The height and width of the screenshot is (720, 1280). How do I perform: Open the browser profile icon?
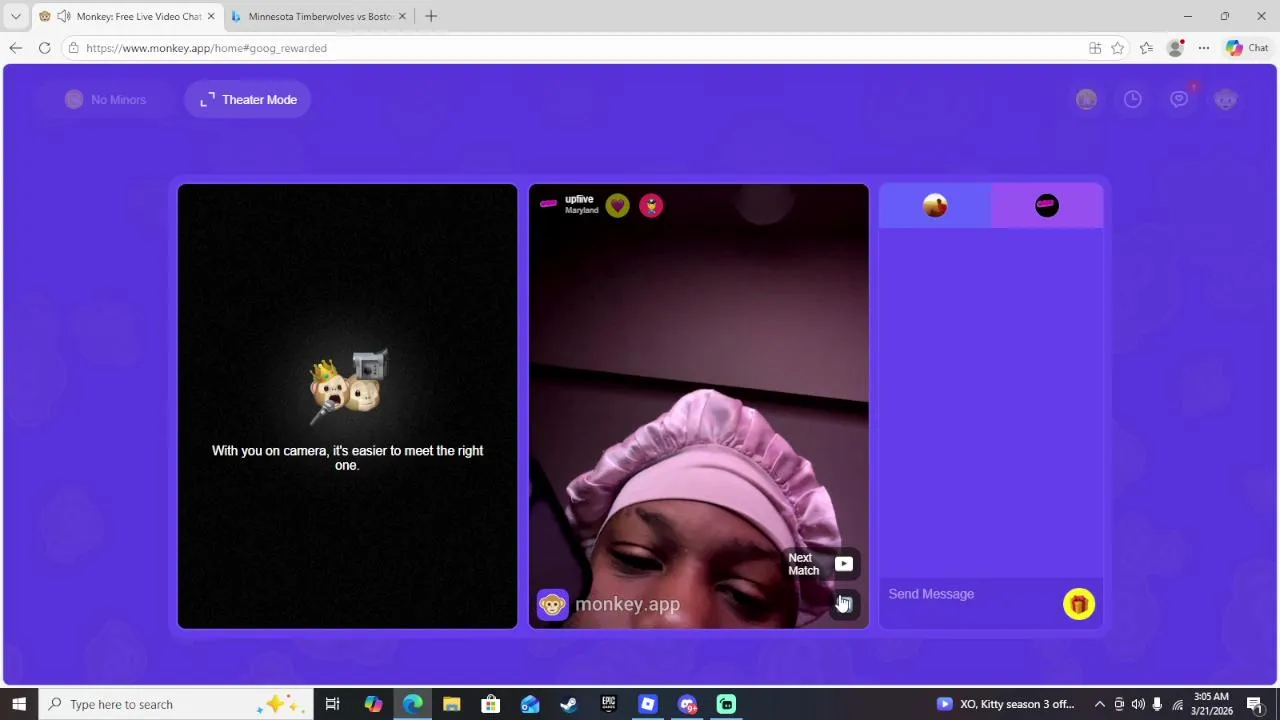(x=1175, y=48)
